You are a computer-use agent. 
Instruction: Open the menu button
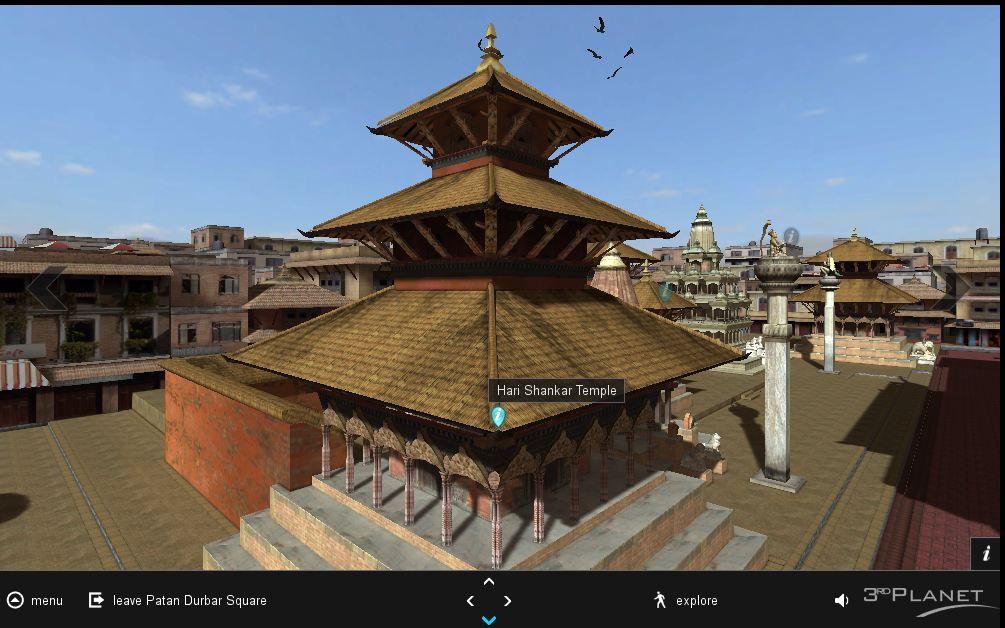pyautogui.click(x=35, y=600)
